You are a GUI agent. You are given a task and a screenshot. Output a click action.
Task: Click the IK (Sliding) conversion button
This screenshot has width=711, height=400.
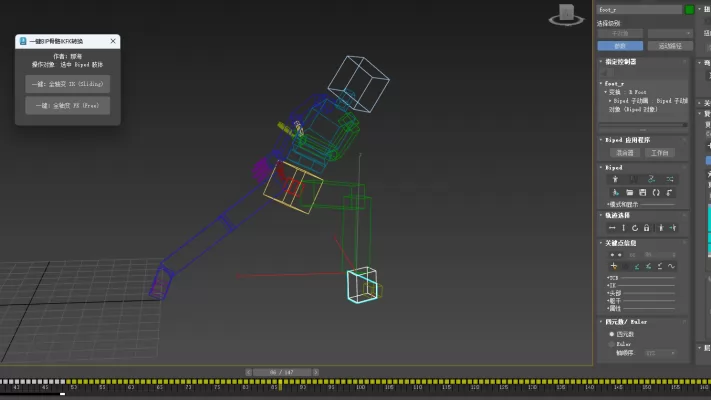pos(67,84)
